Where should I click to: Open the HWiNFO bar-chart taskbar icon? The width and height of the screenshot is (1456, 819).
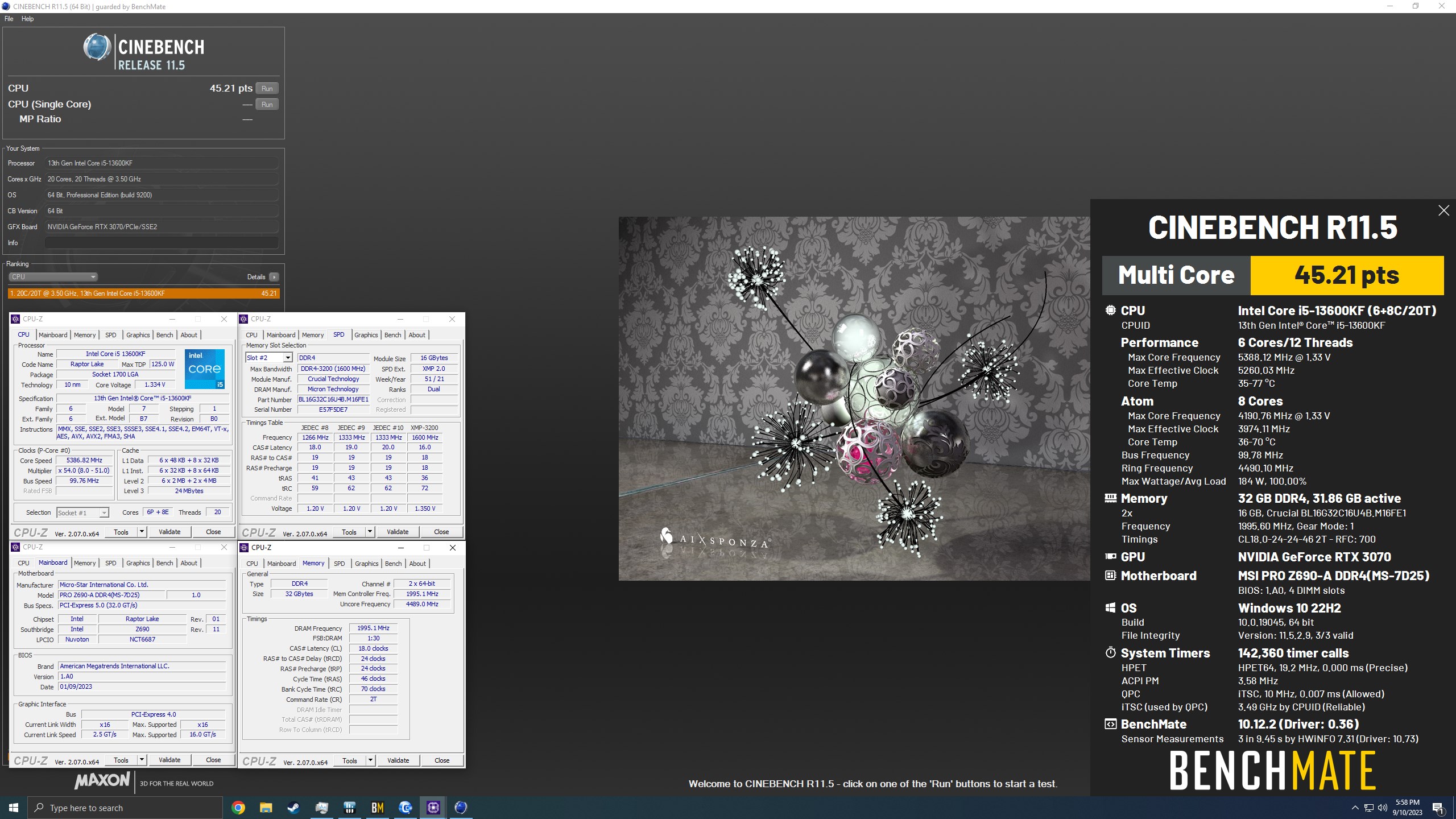click(x=349, y=808)
